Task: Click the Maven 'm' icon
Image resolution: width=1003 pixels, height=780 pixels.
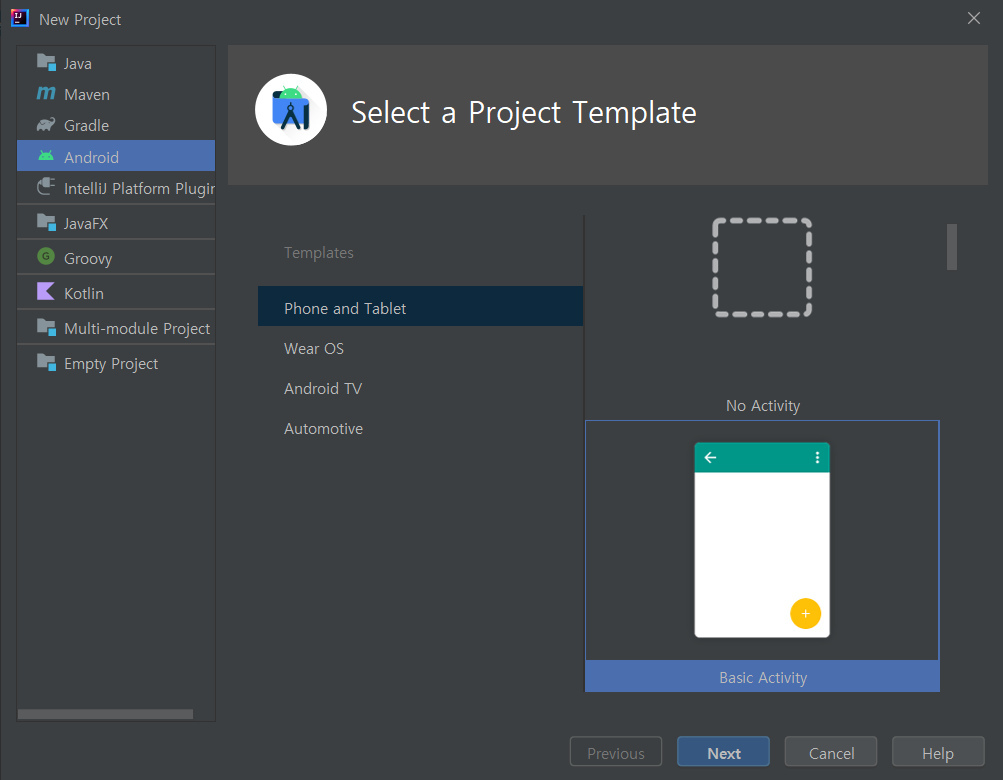Action: coord(46,93)
